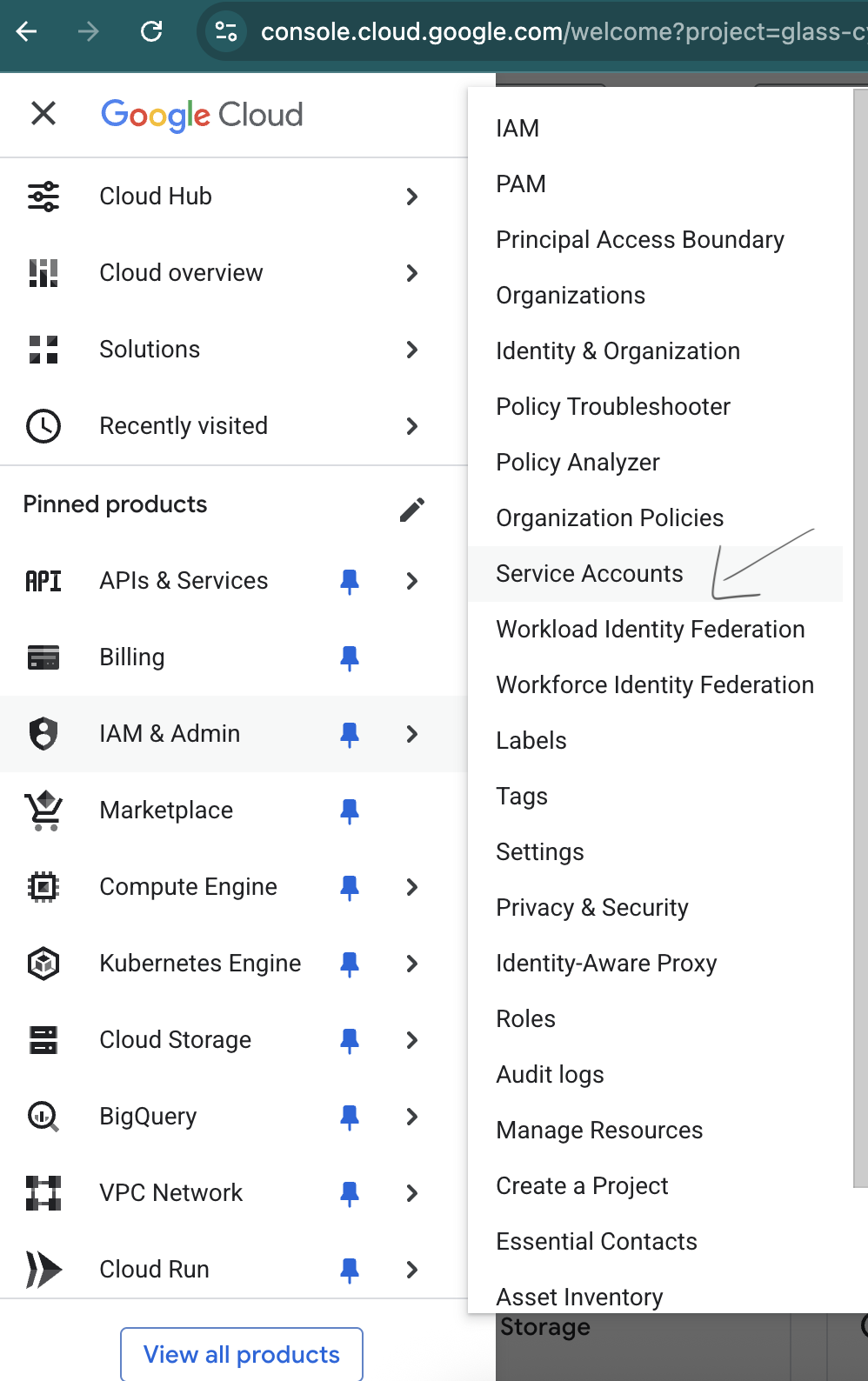Image resolution: width=868 pixels, height=1381 pixels.
Task: Click the Cloud Run arrows icon
Action: pos(43,1270)
